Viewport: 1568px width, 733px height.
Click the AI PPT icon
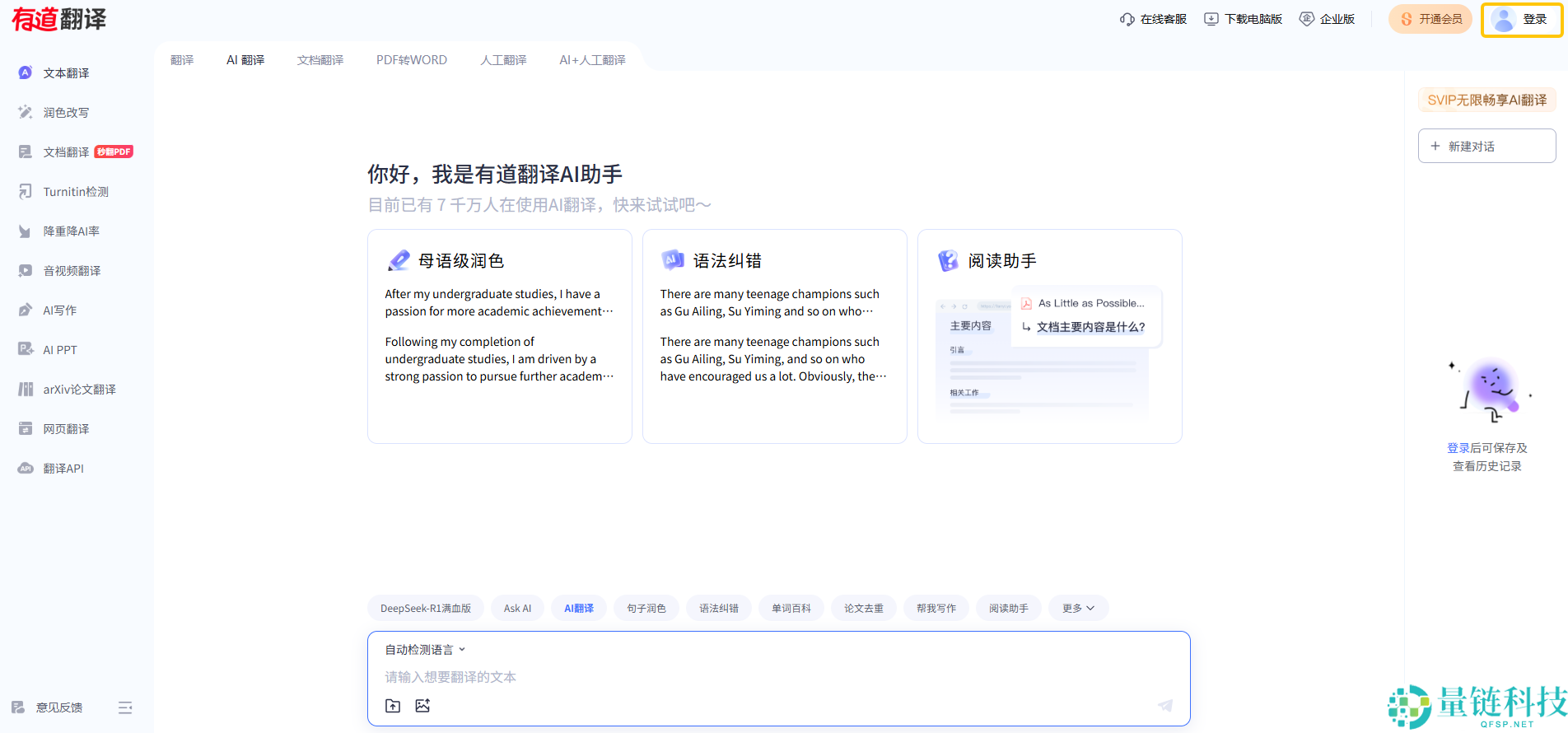[x=26, y=349]
